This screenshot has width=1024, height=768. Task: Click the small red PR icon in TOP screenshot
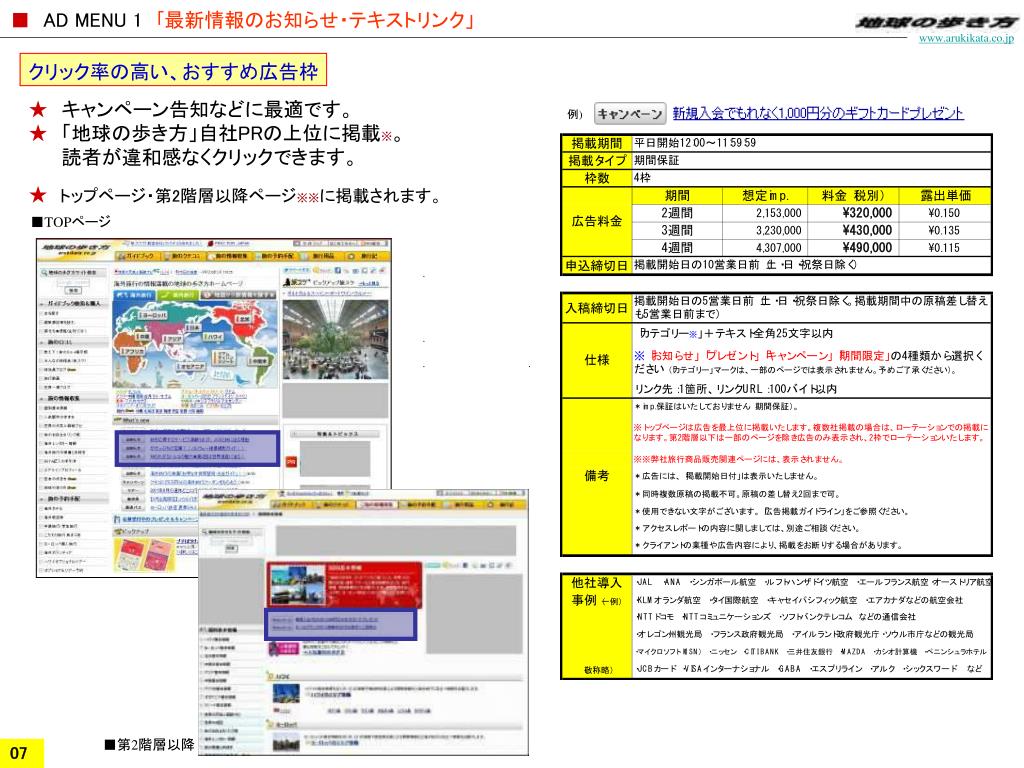click(291, 462)
